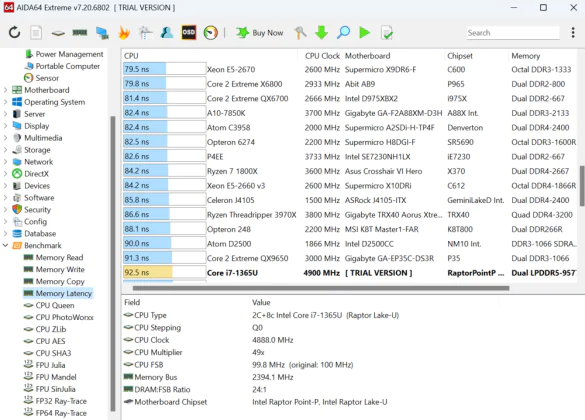Open the gauge SensorPanel icon
Viewport: 585px width, 420px height.
coord(211,33)
